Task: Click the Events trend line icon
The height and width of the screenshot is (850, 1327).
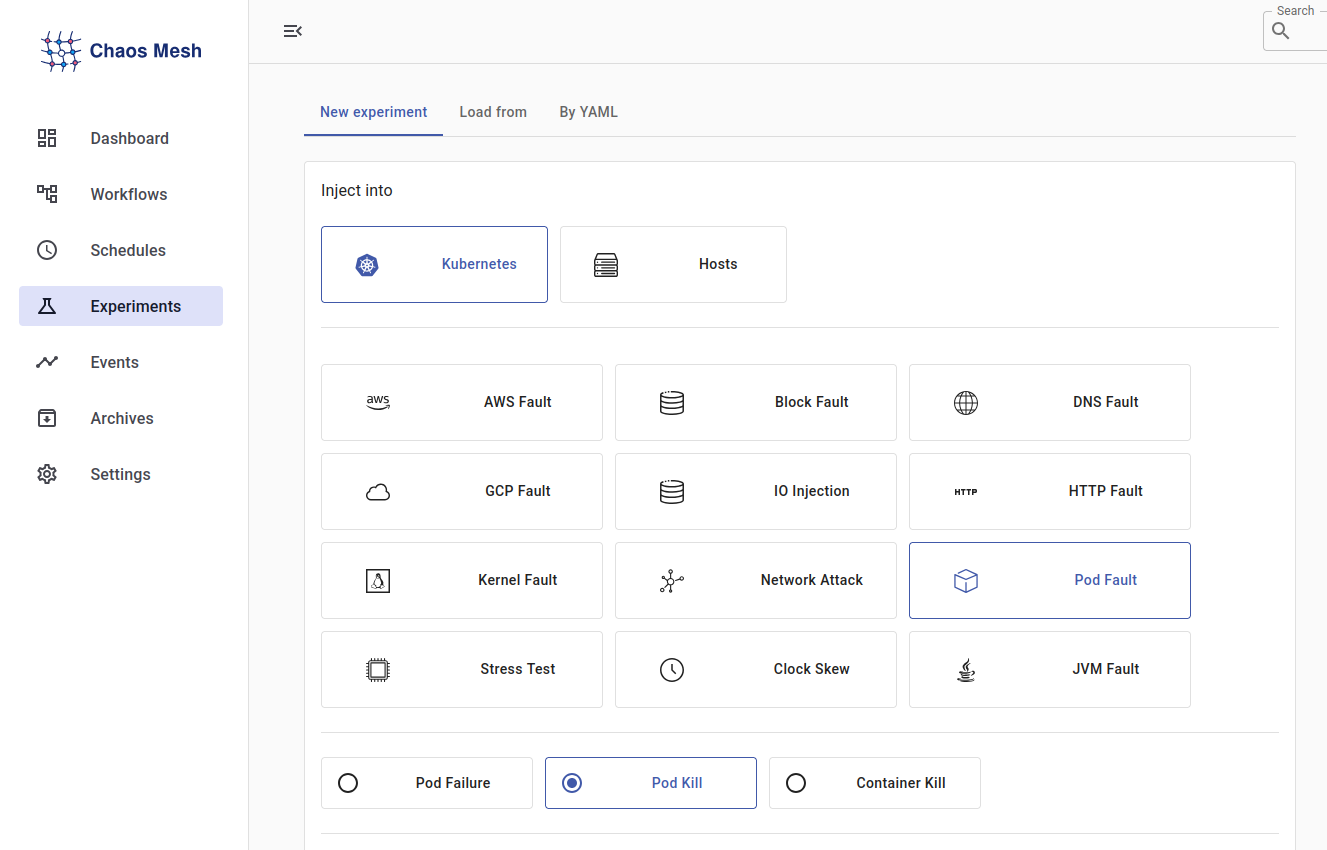Action: pos(47,362)
